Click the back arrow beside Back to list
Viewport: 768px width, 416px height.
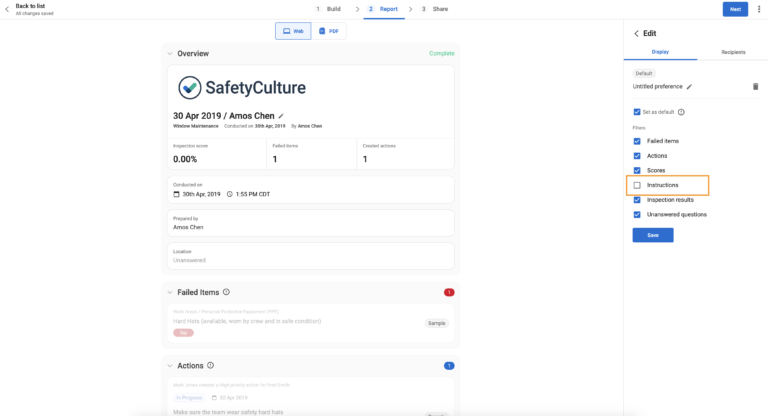tap(7, 9)
